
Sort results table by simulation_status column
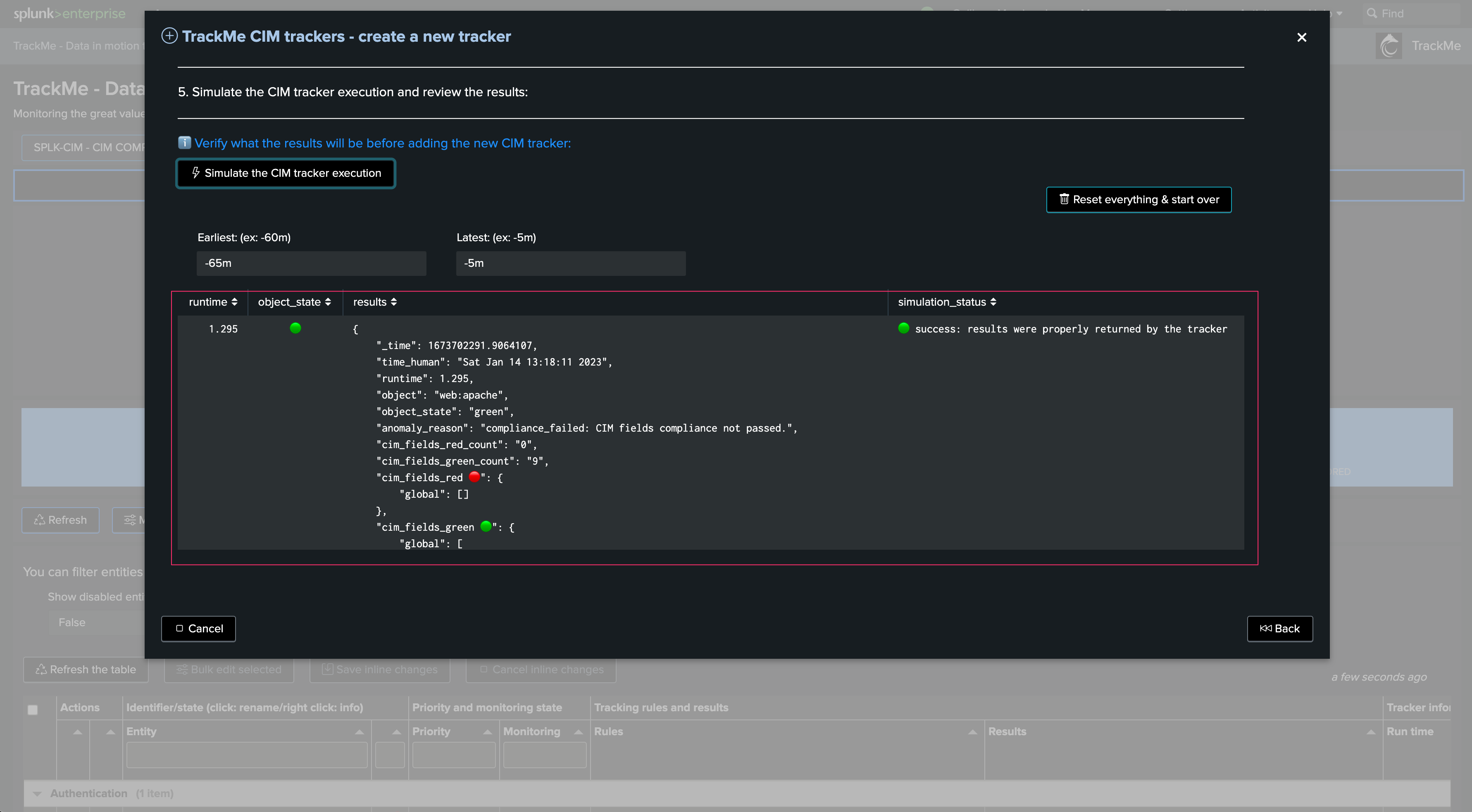[x=947, y=302]
